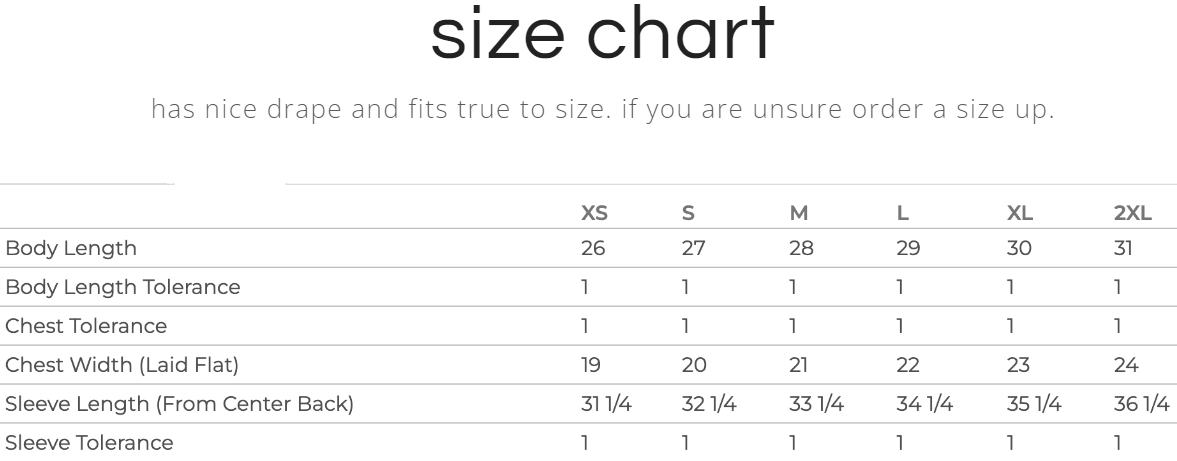Select the M column header

click(798, 213)
